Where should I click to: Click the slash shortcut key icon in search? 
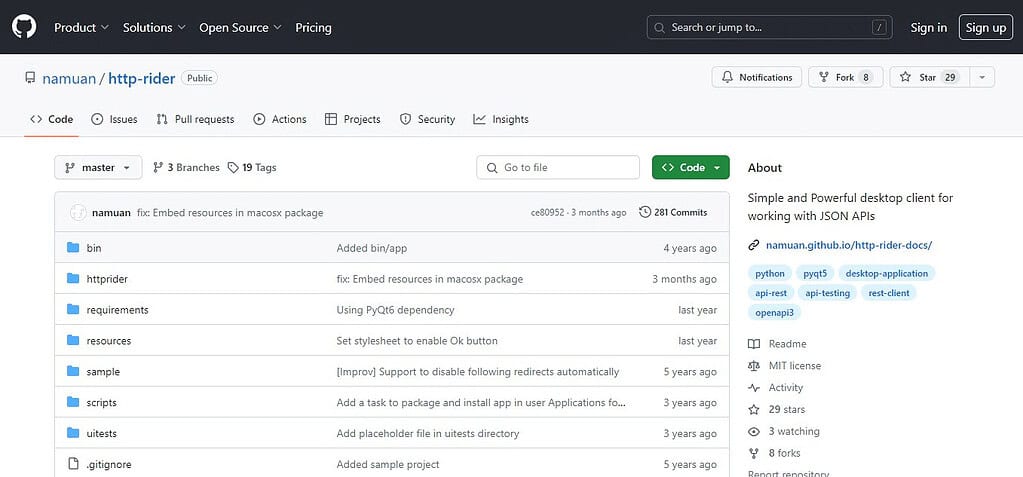tap(880, 27)
